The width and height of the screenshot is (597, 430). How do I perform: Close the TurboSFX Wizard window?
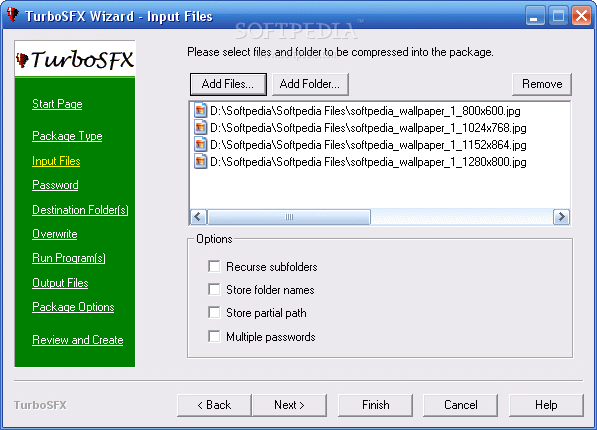(581, 16)
